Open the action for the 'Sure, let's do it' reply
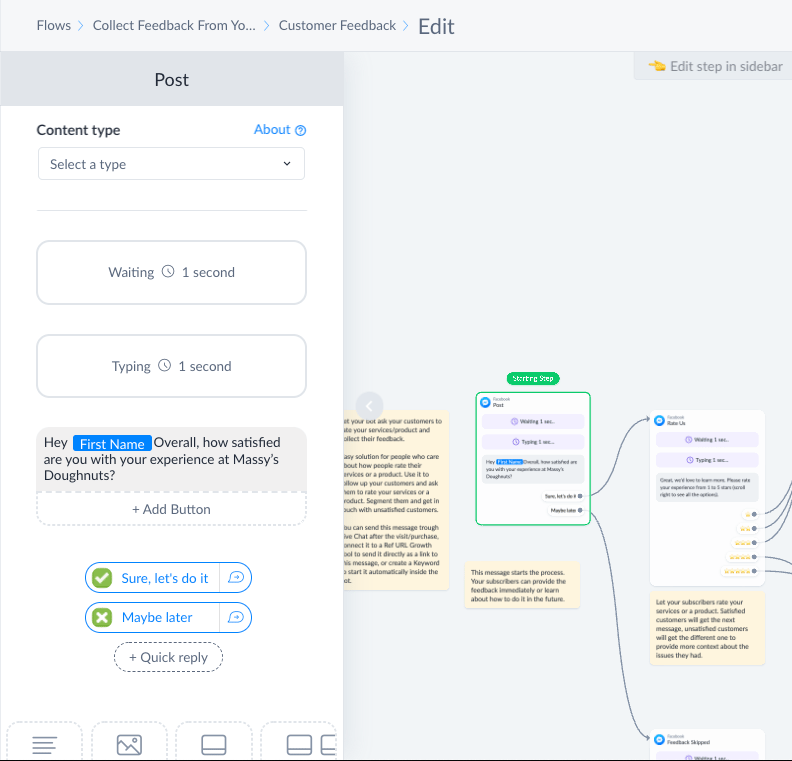The image size is (792, 761). (236, 577)
